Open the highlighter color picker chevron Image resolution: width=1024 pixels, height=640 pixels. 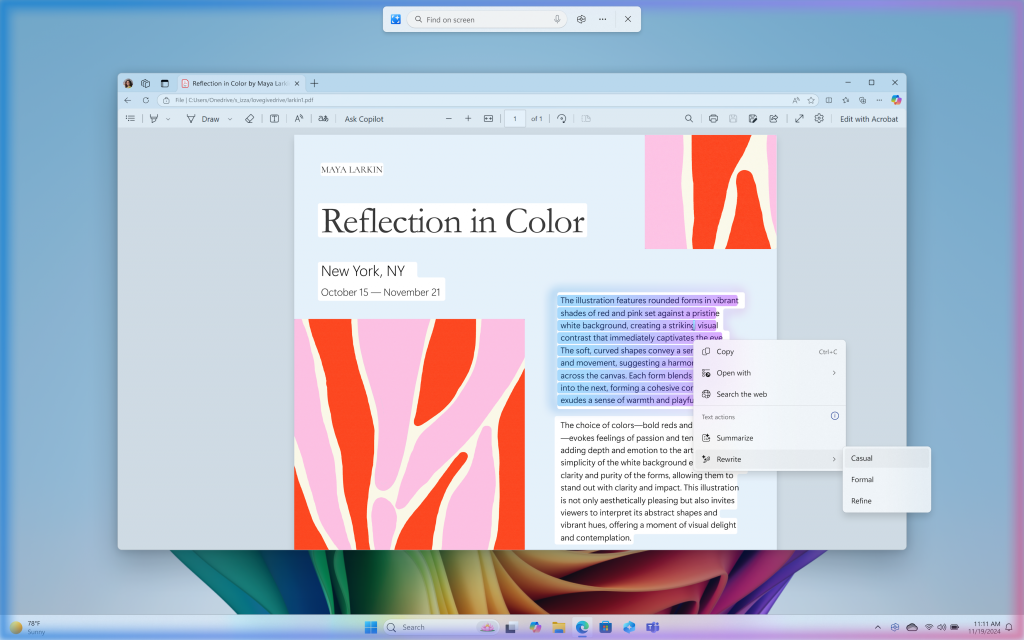coord(168,118)
